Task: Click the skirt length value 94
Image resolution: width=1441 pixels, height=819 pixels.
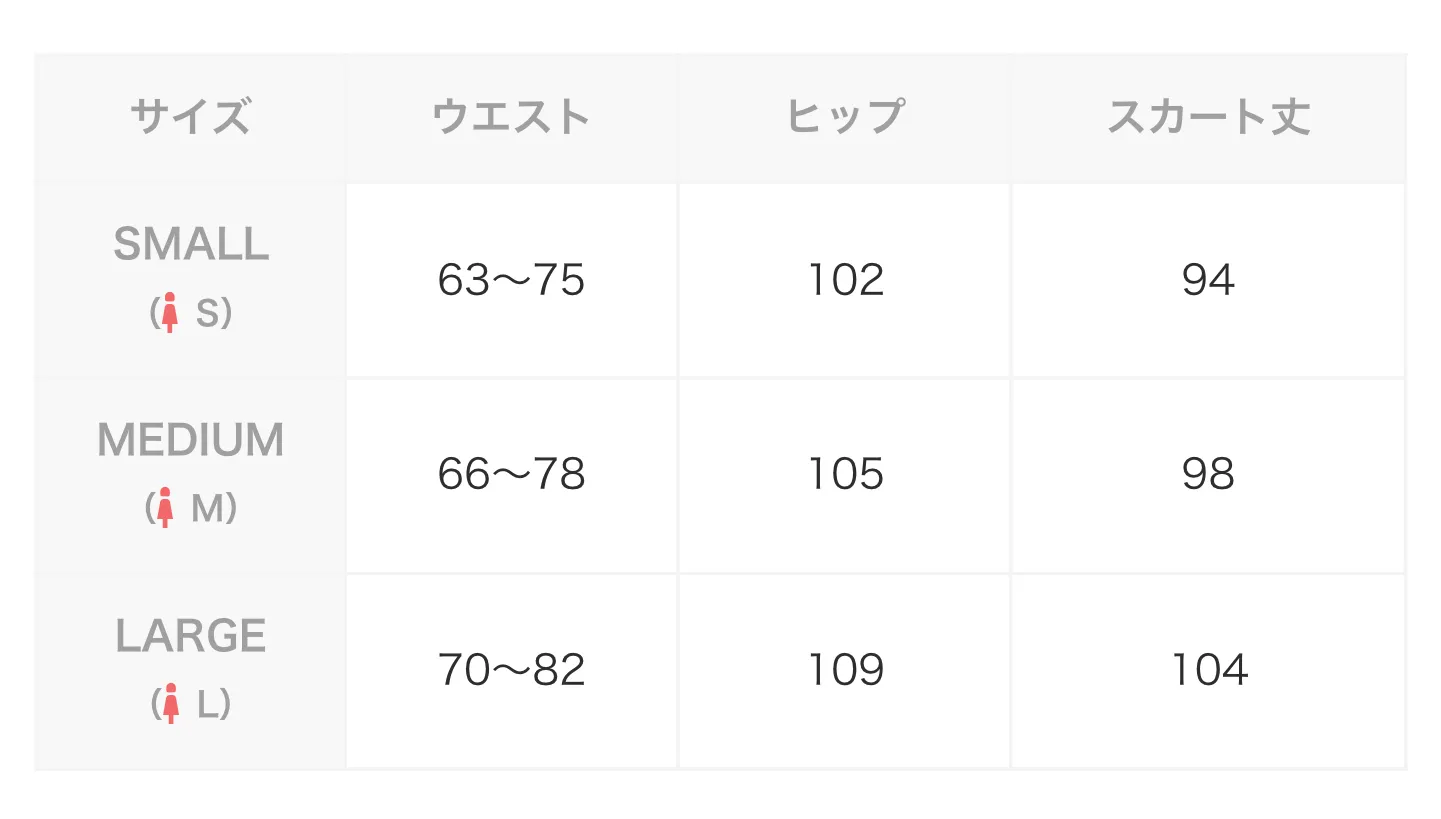Action: pyautogui.click(x=1208, y=280)
